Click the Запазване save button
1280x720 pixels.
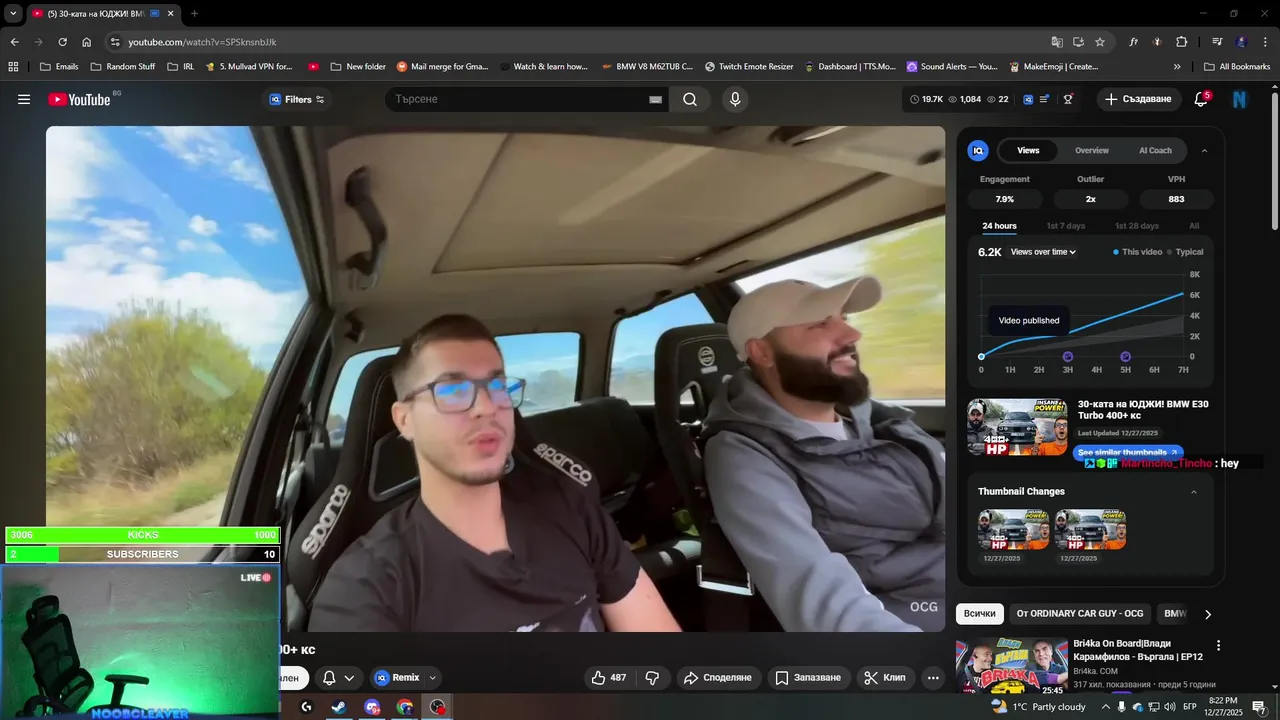point(808,677)
